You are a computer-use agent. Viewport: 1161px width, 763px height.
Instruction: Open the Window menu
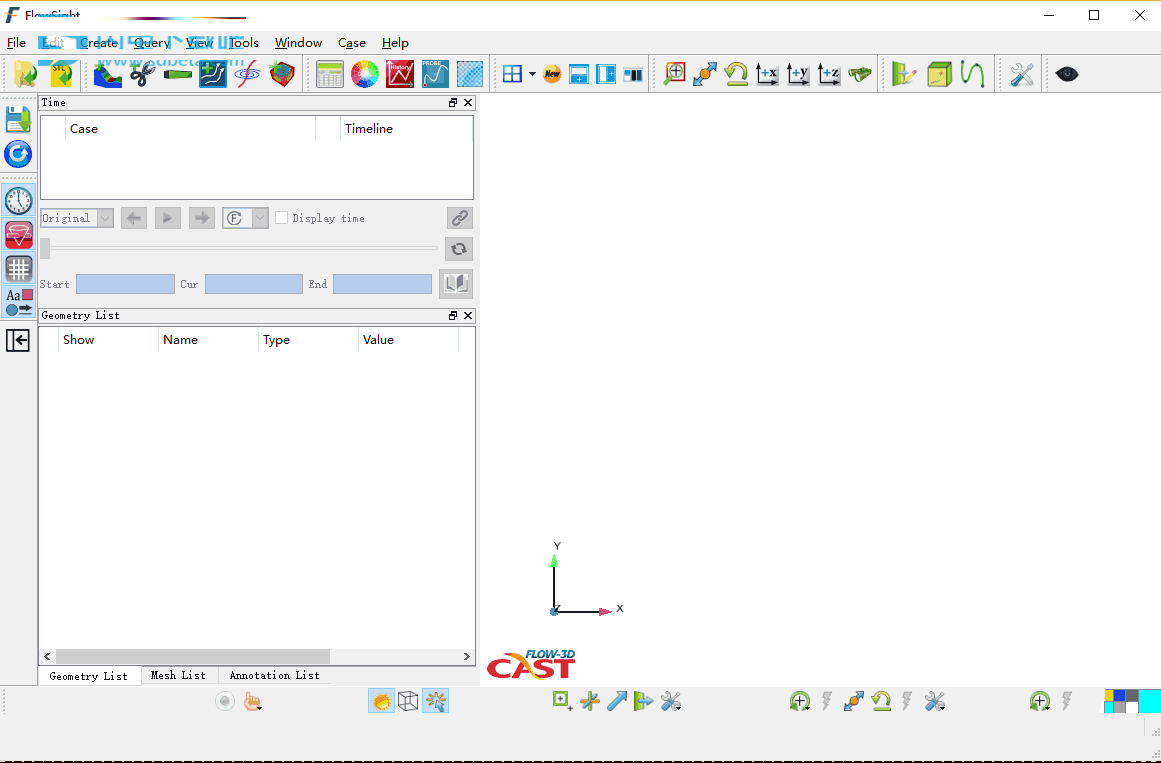pyautogui.click(x=298, y=43)
